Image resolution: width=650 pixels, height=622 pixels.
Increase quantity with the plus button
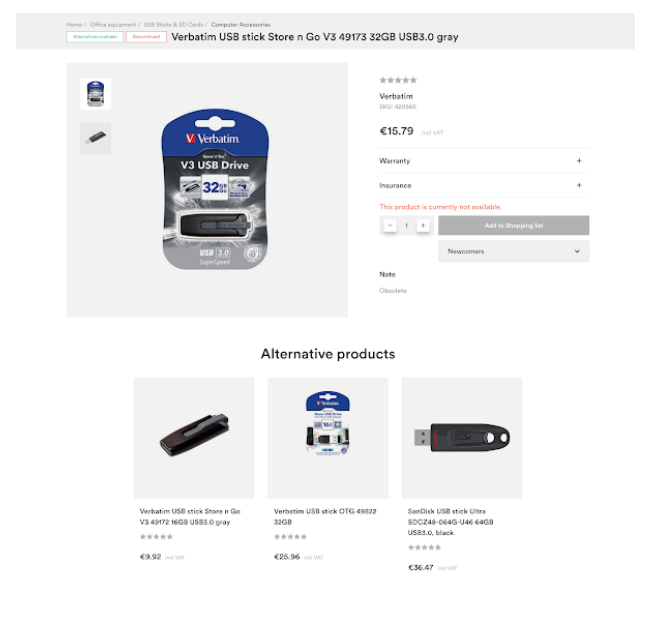coord(423,226)
